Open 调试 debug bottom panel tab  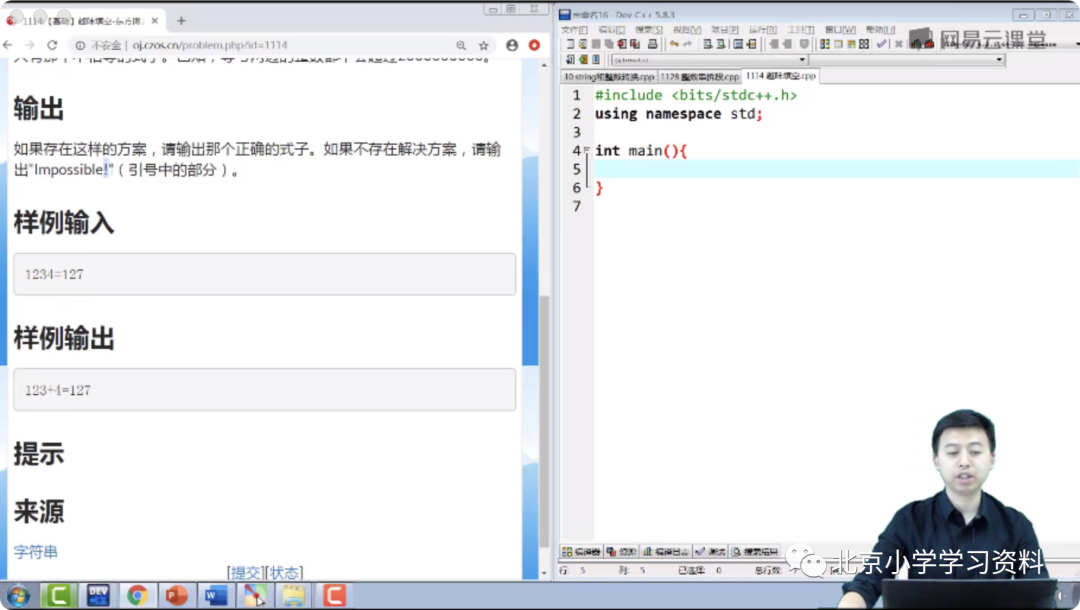pos(710,551)
